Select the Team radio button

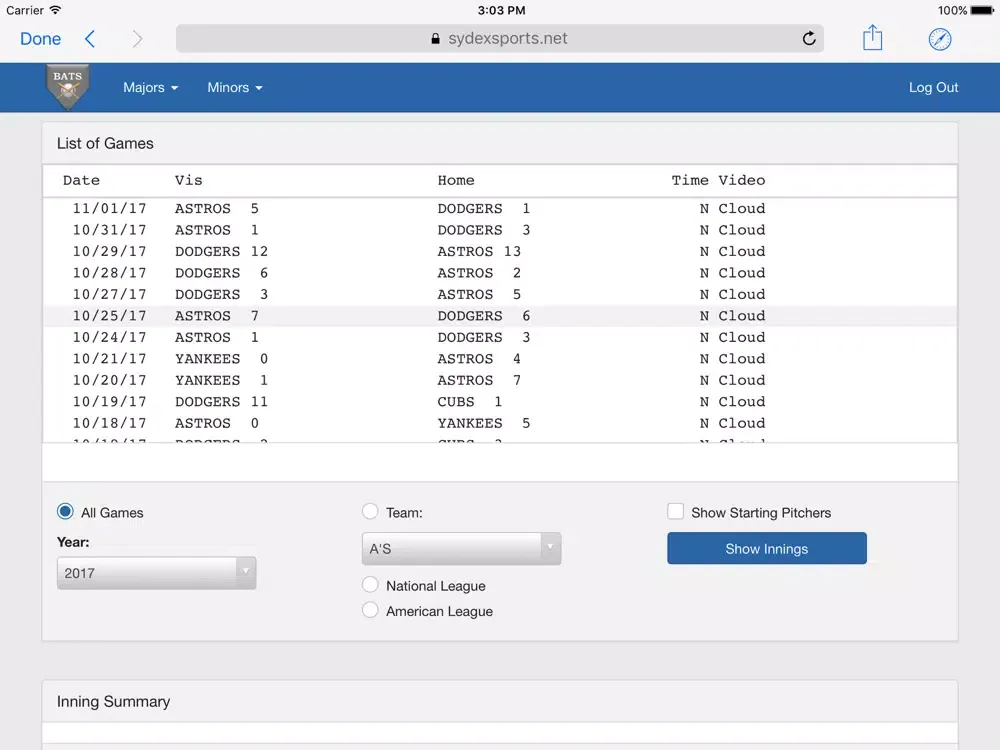click(370, 511)
